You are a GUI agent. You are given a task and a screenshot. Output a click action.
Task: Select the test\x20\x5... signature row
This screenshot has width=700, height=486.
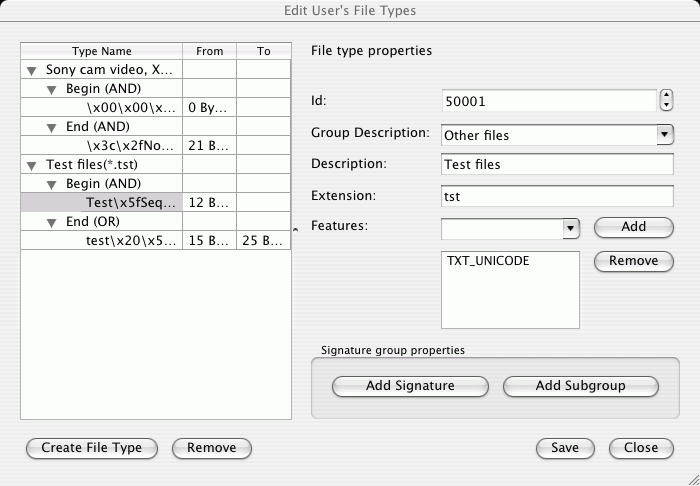click(x=155, y=241)
